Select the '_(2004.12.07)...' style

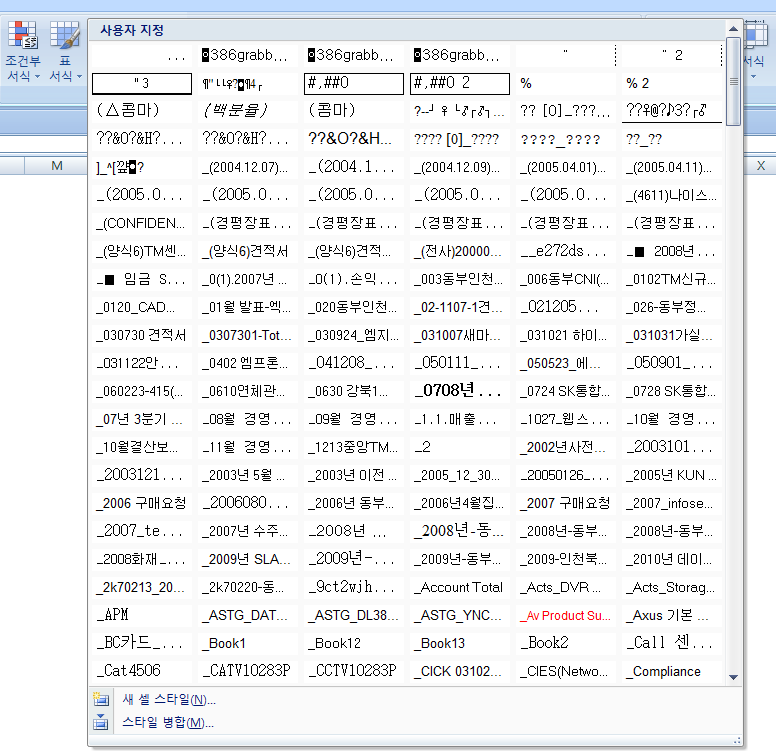[x=248, y=167]
